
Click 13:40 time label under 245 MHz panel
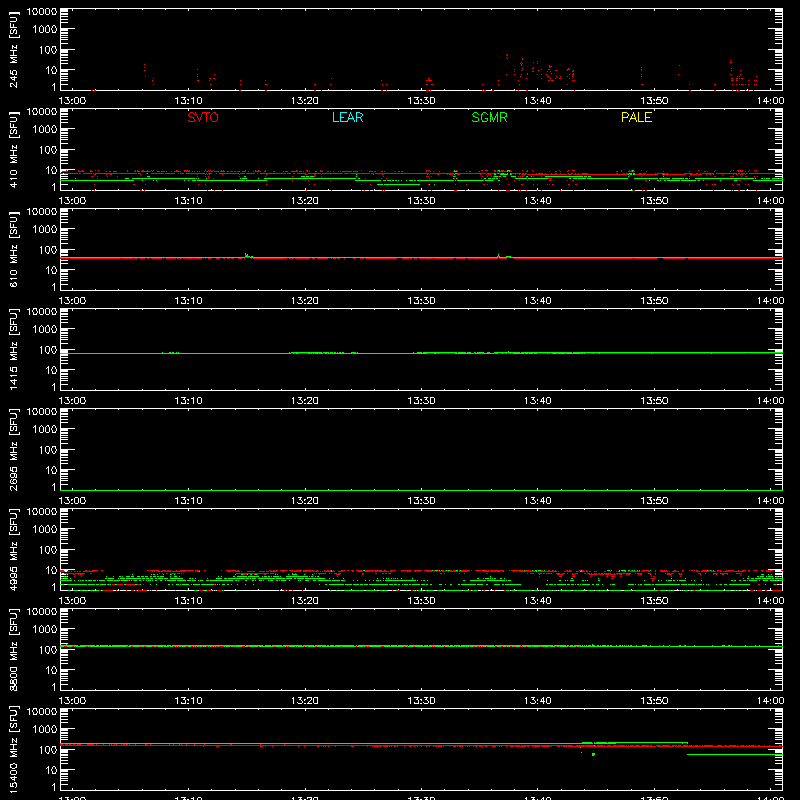pyautogui.click(x=538, y=101)
